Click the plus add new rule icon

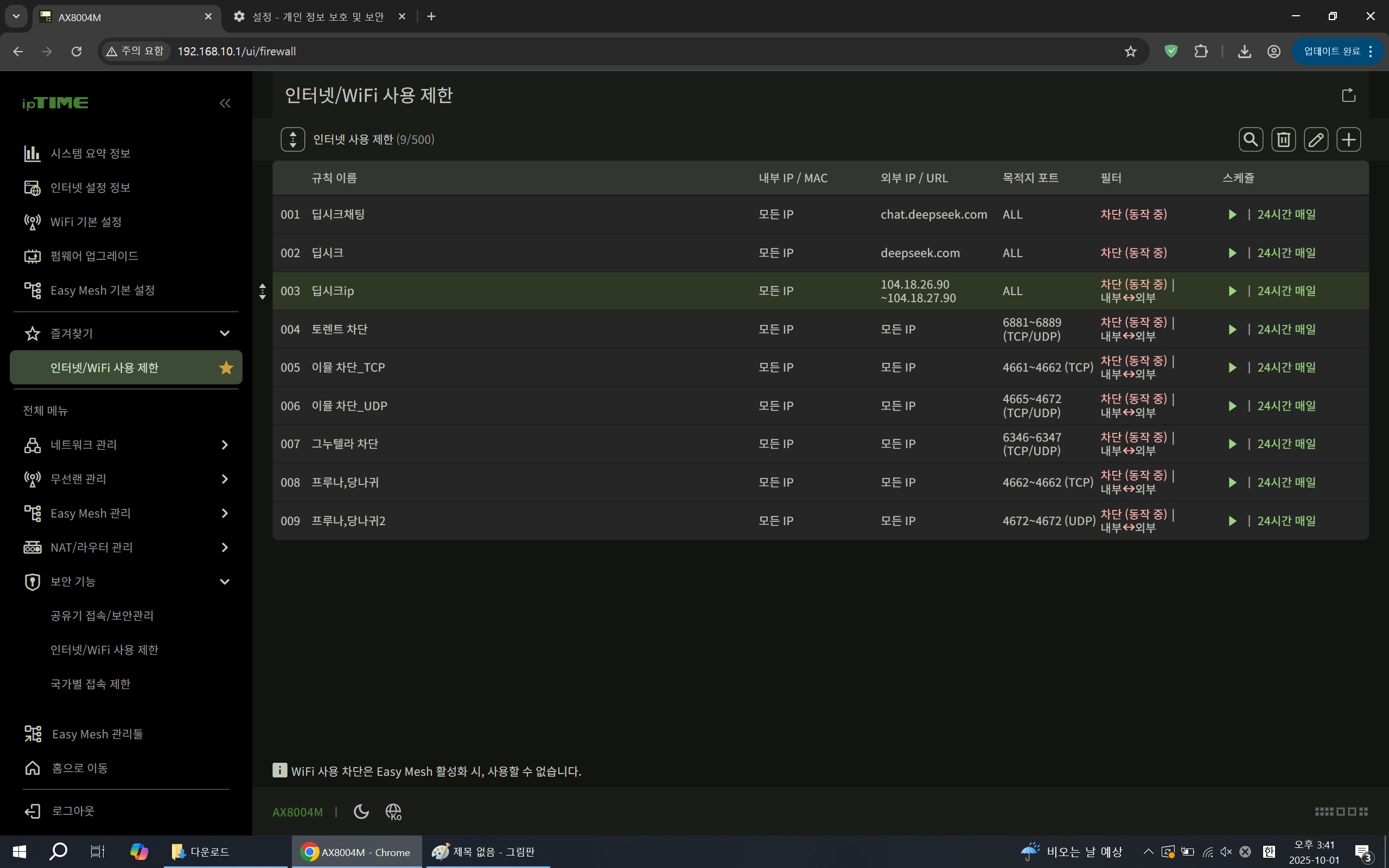[1349, 139]
